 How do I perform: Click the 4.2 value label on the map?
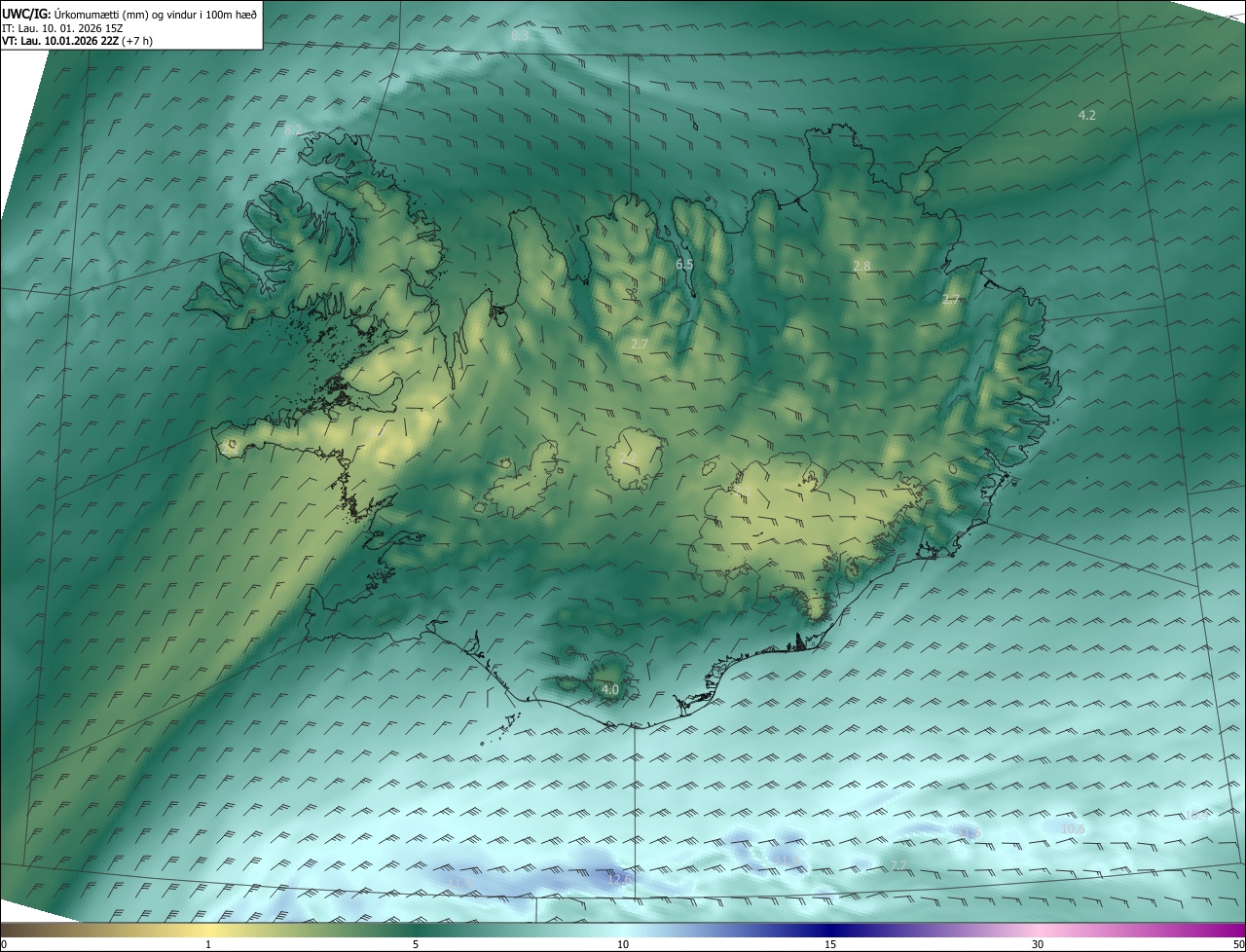pyautogui.click(x=1087, y=115)
